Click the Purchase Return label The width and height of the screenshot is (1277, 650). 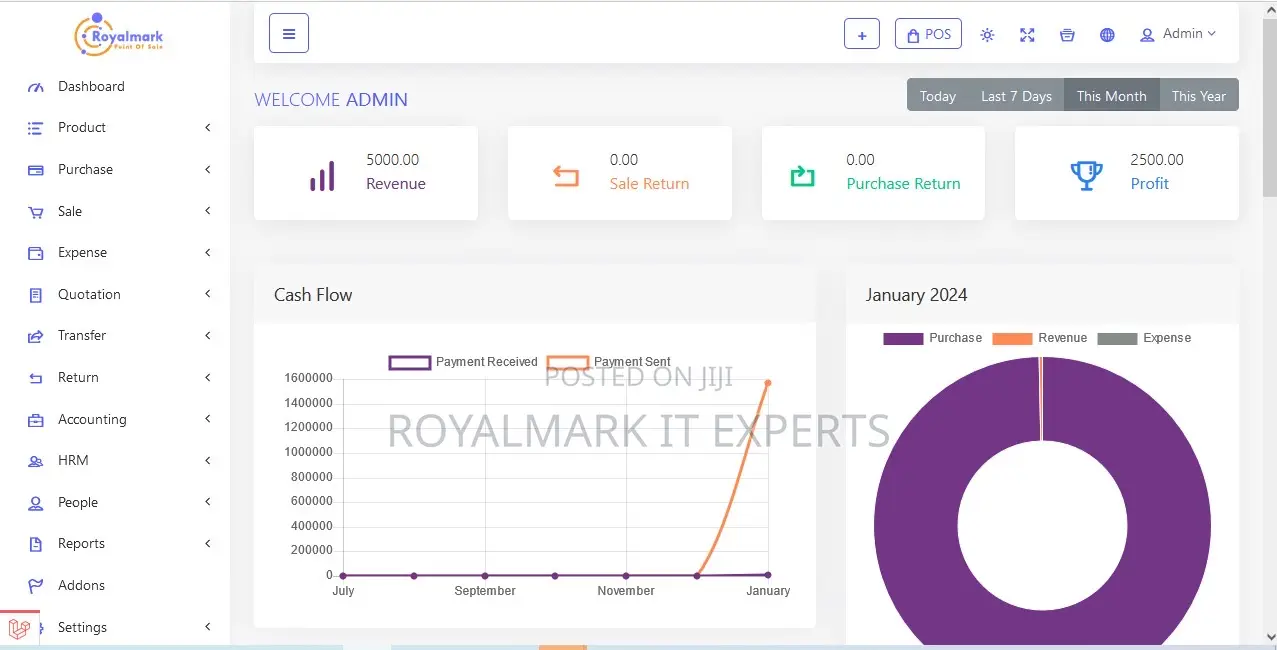point(903,184)
